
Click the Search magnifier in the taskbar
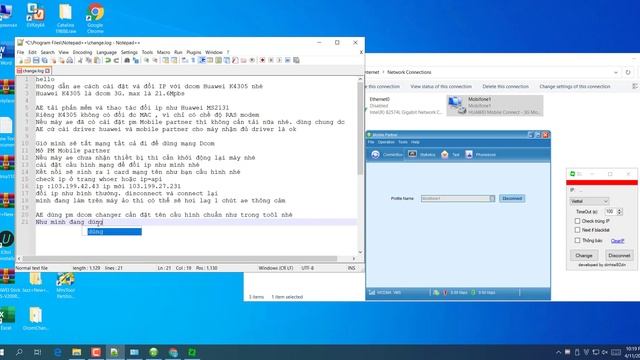(x=19, y=352)
